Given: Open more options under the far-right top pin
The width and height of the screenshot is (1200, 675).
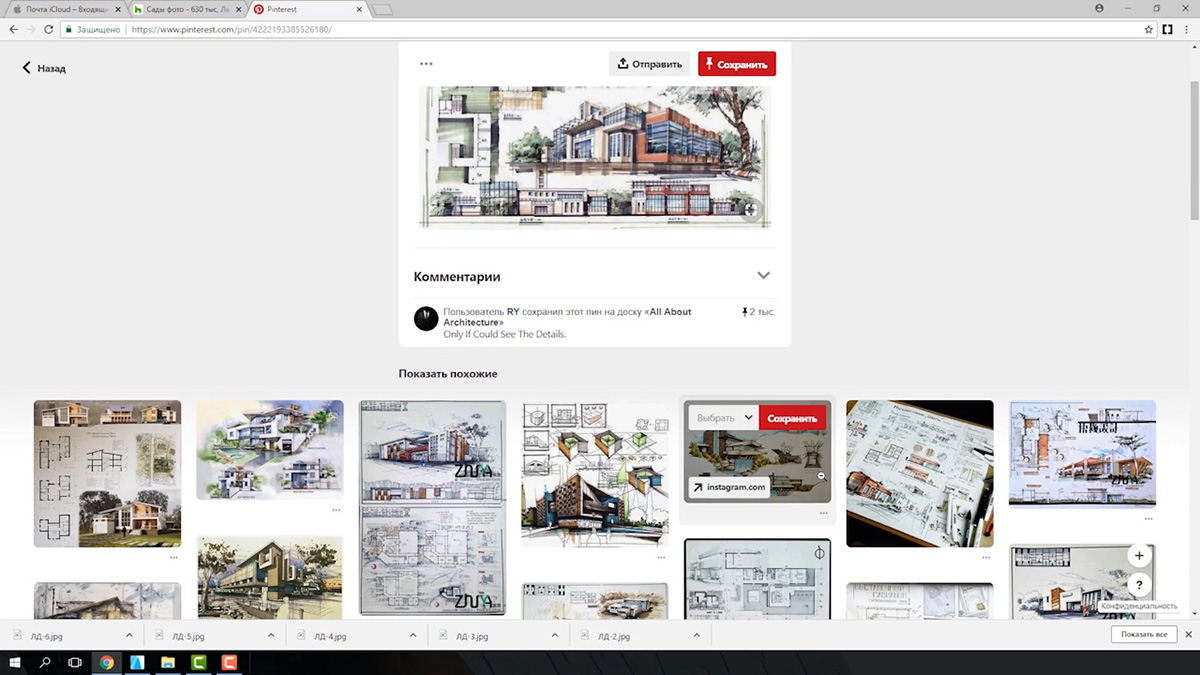Looking at the screenshot, I should tap(1149, 519).
